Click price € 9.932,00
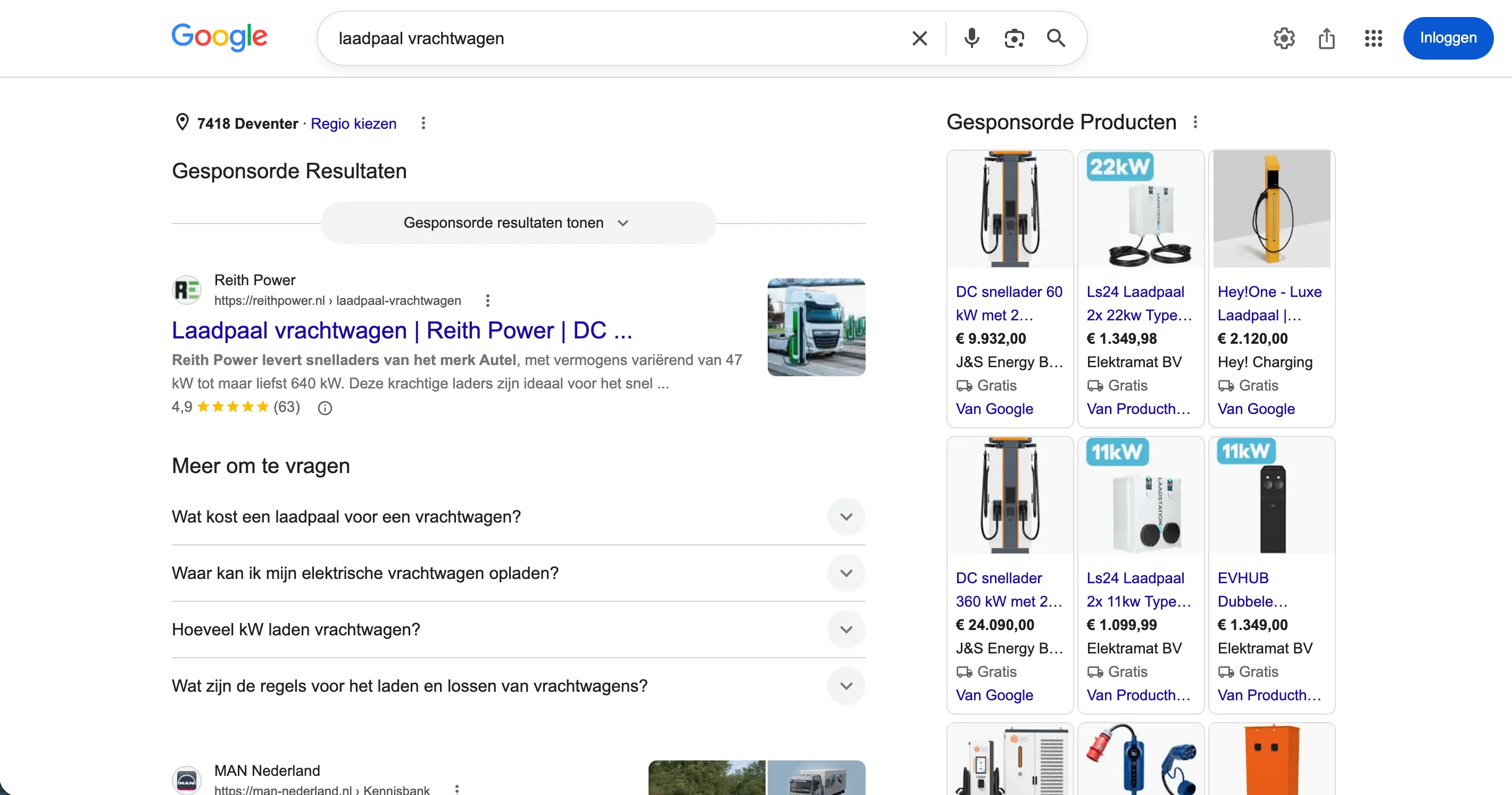 (991, 339)
